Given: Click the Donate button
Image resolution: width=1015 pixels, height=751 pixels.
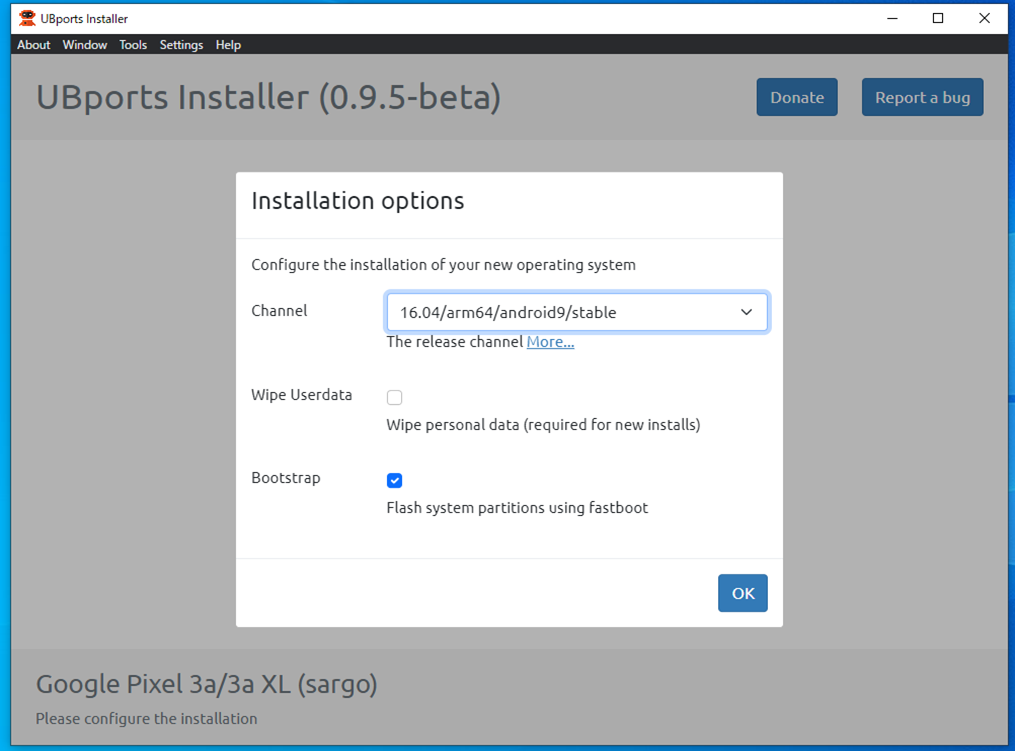Looking at the screenshot, I should (797, 97).
